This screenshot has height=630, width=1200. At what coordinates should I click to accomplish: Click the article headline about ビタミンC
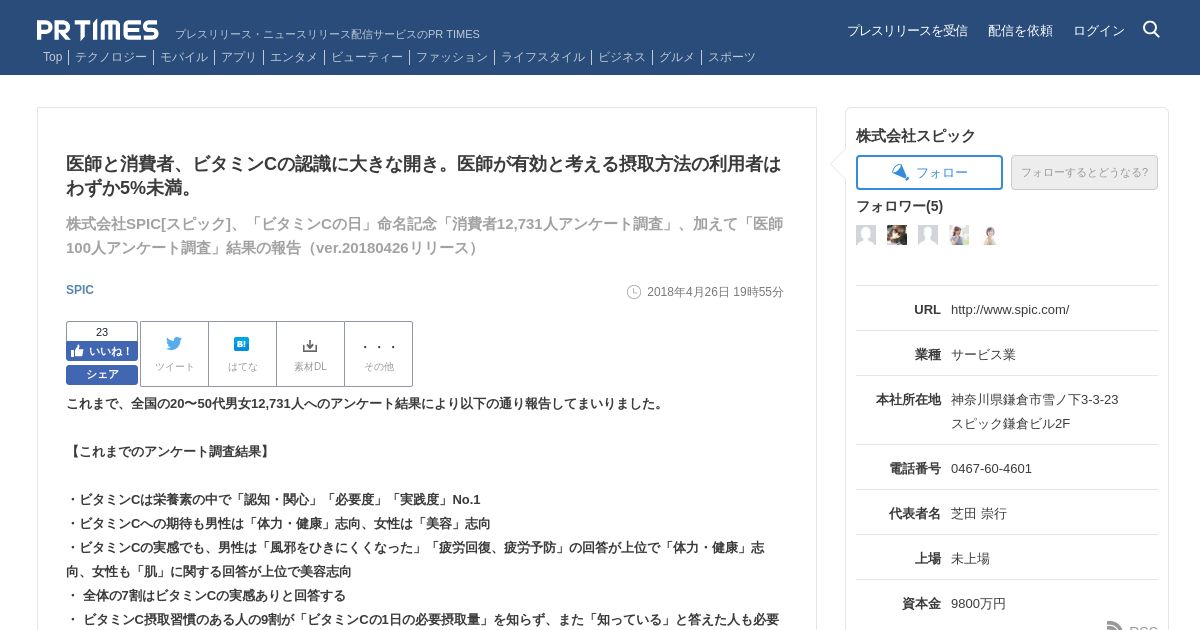[x=423, y=176]
